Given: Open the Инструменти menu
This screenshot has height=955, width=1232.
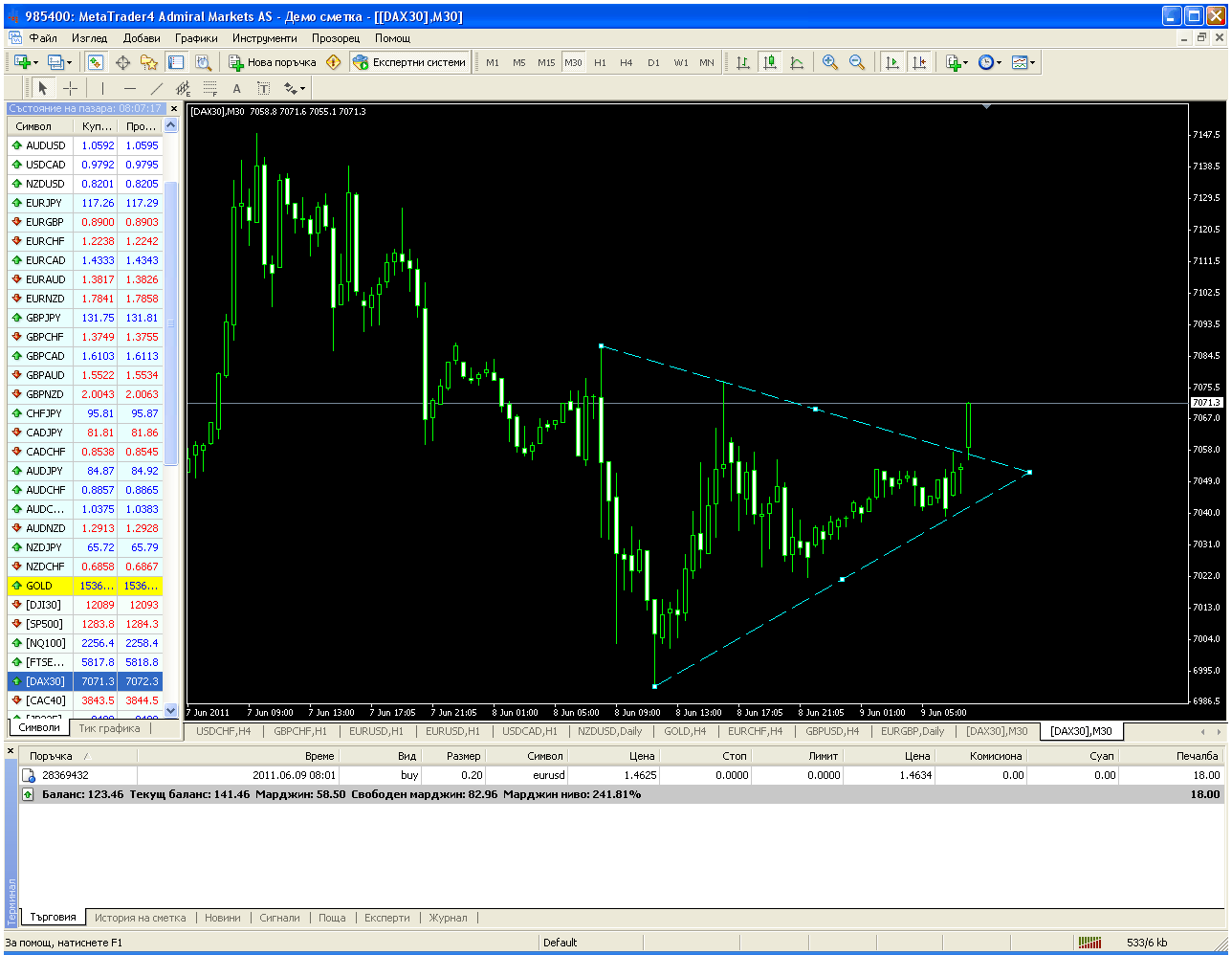Looking at the screenshot, I should click(x=264, y=38).
